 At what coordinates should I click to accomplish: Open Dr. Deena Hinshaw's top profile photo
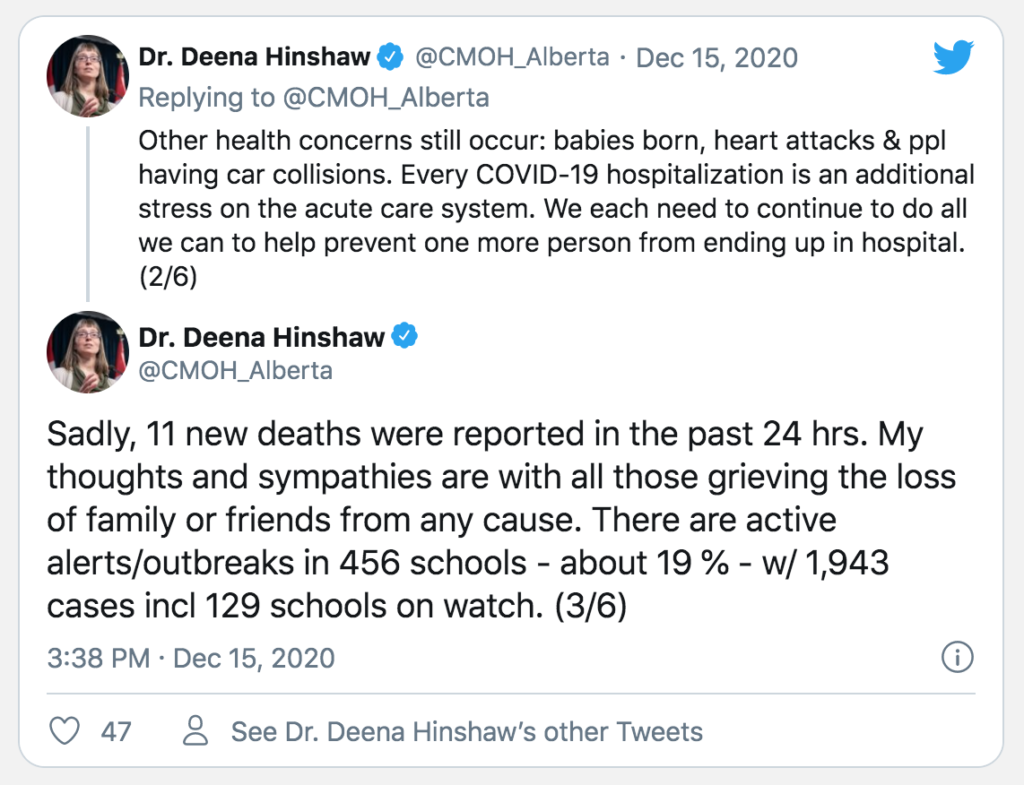[88, 76]
